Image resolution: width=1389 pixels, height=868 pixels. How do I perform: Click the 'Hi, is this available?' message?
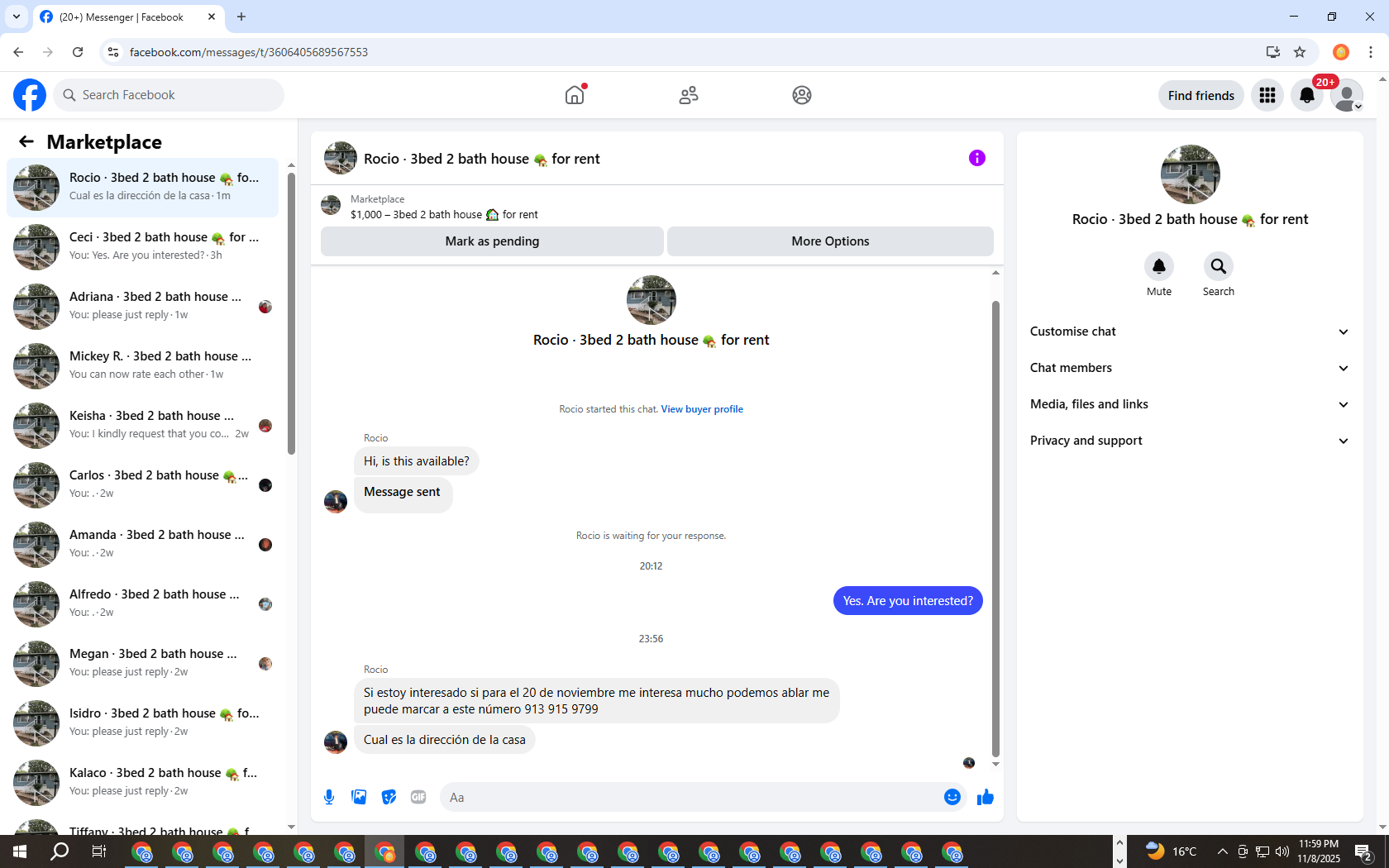point(417,461)
